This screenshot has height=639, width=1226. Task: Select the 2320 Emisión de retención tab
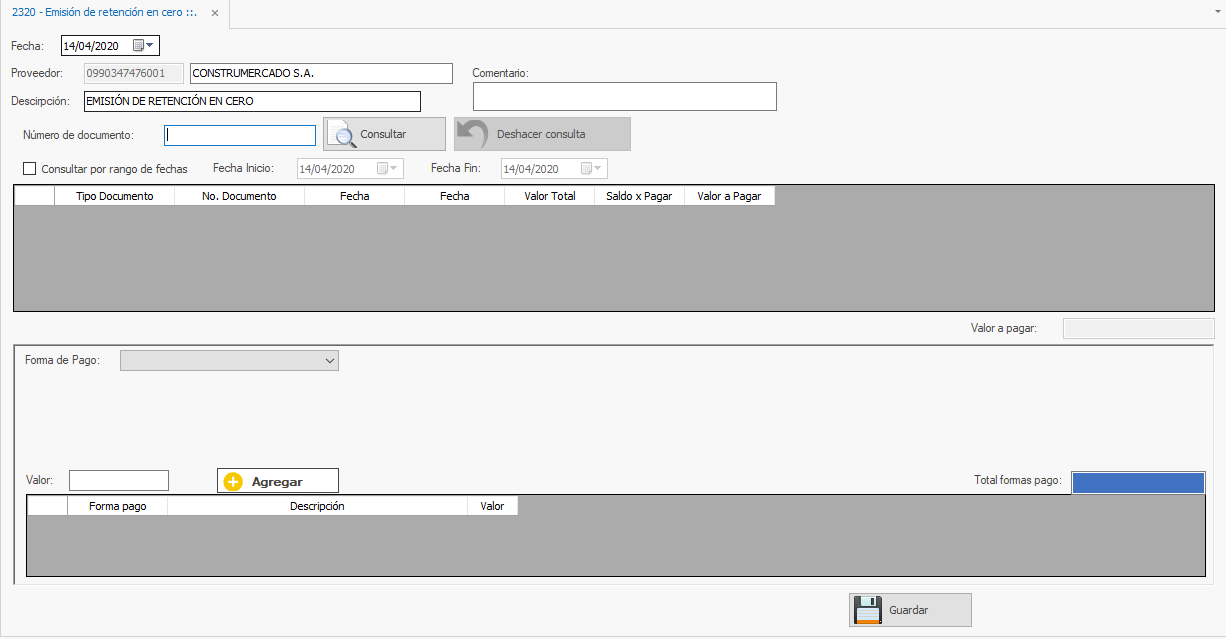(x=104, y=13)
